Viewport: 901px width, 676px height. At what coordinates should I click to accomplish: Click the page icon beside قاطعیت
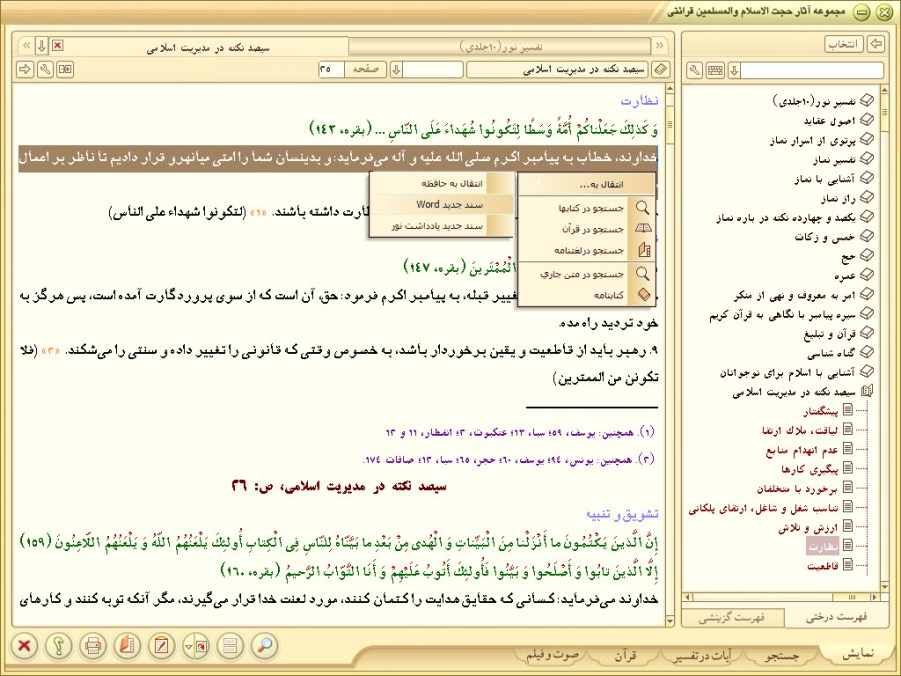848,564
